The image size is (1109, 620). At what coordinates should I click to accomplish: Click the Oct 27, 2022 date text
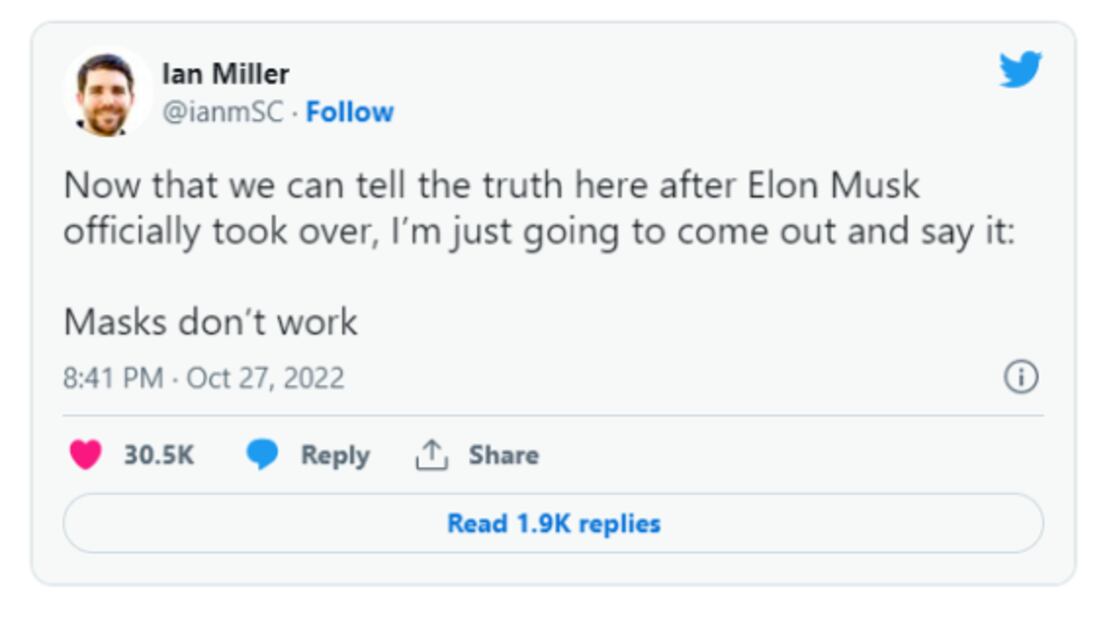tap(265, 378)
